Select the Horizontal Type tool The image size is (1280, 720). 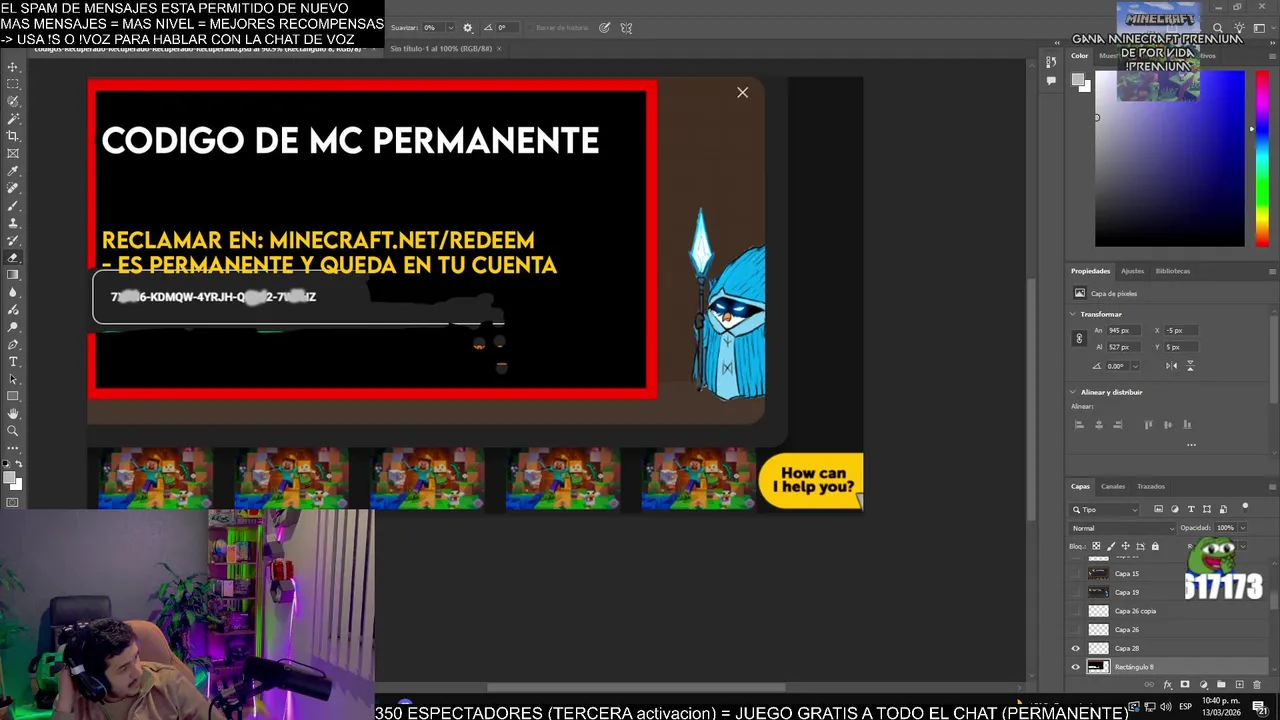coord(13,361)
